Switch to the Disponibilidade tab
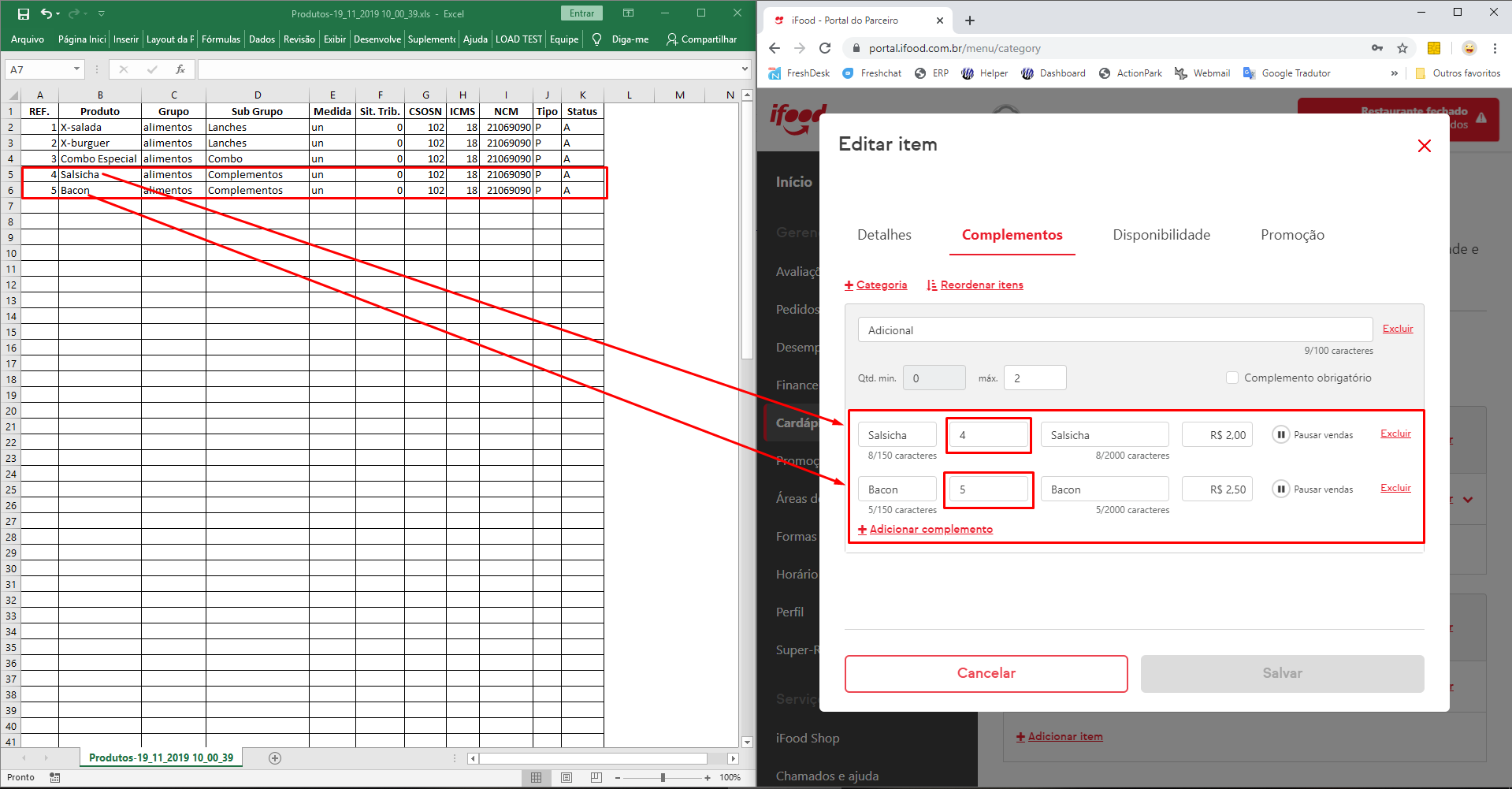 [1161, 235]
